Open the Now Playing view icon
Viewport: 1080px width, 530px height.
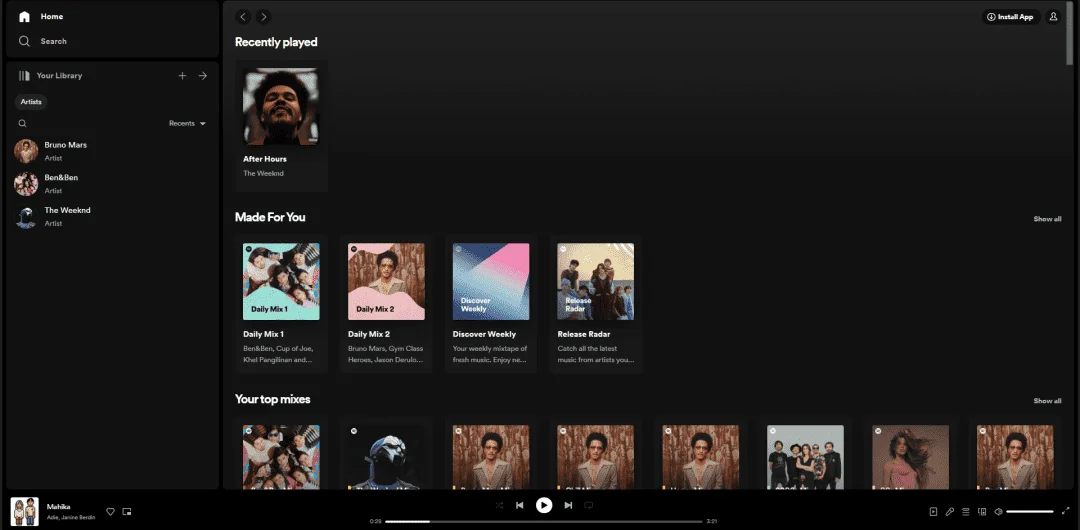[x=933, y=511]
